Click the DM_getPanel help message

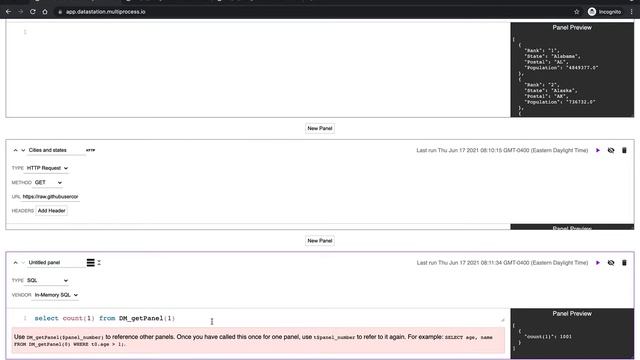pyautogui.click(x=258, y=340)
